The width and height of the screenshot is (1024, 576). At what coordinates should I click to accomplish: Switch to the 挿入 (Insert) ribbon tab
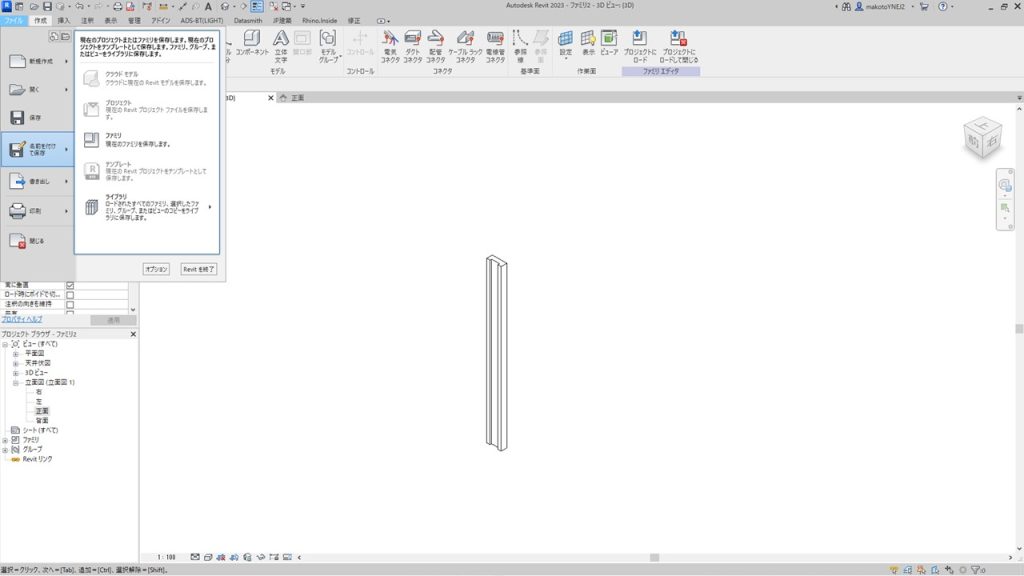[64, 21]
